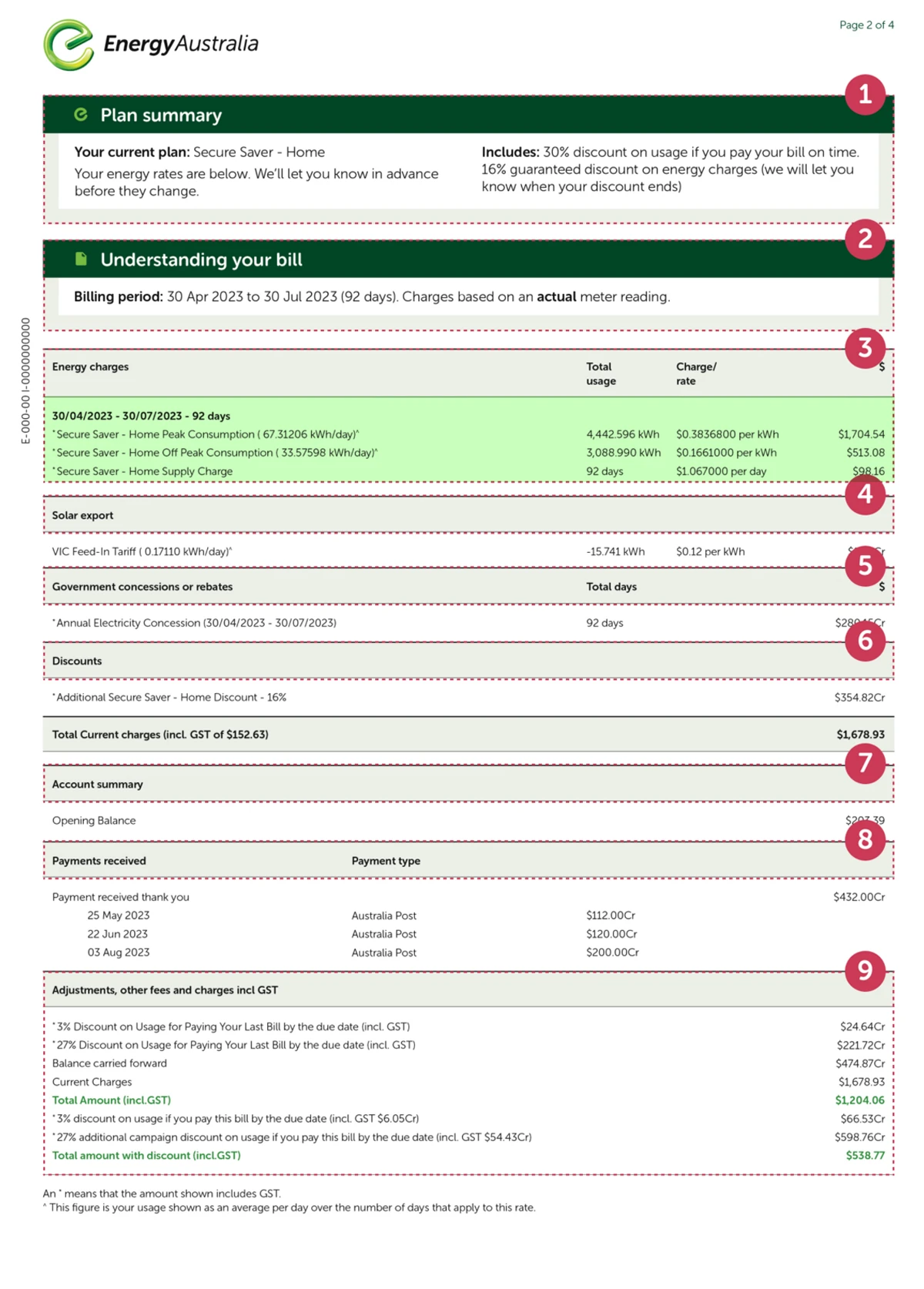Click document icon beside Understanding your bill

(x=81, y=259)
